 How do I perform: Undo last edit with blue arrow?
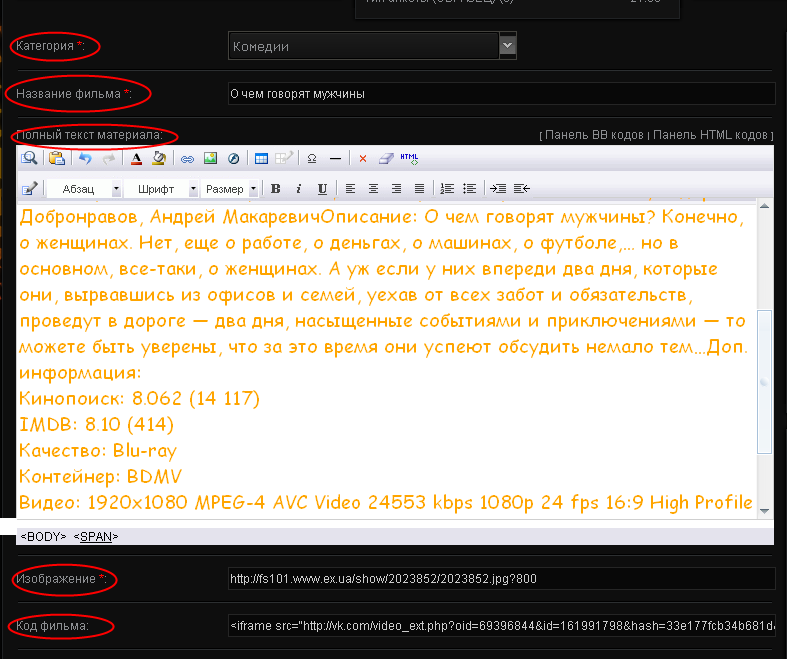click(85, 159)
